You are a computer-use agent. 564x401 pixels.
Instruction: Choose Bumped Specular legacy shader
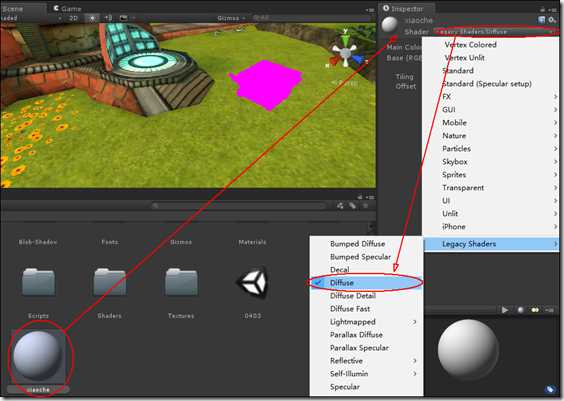366,256
